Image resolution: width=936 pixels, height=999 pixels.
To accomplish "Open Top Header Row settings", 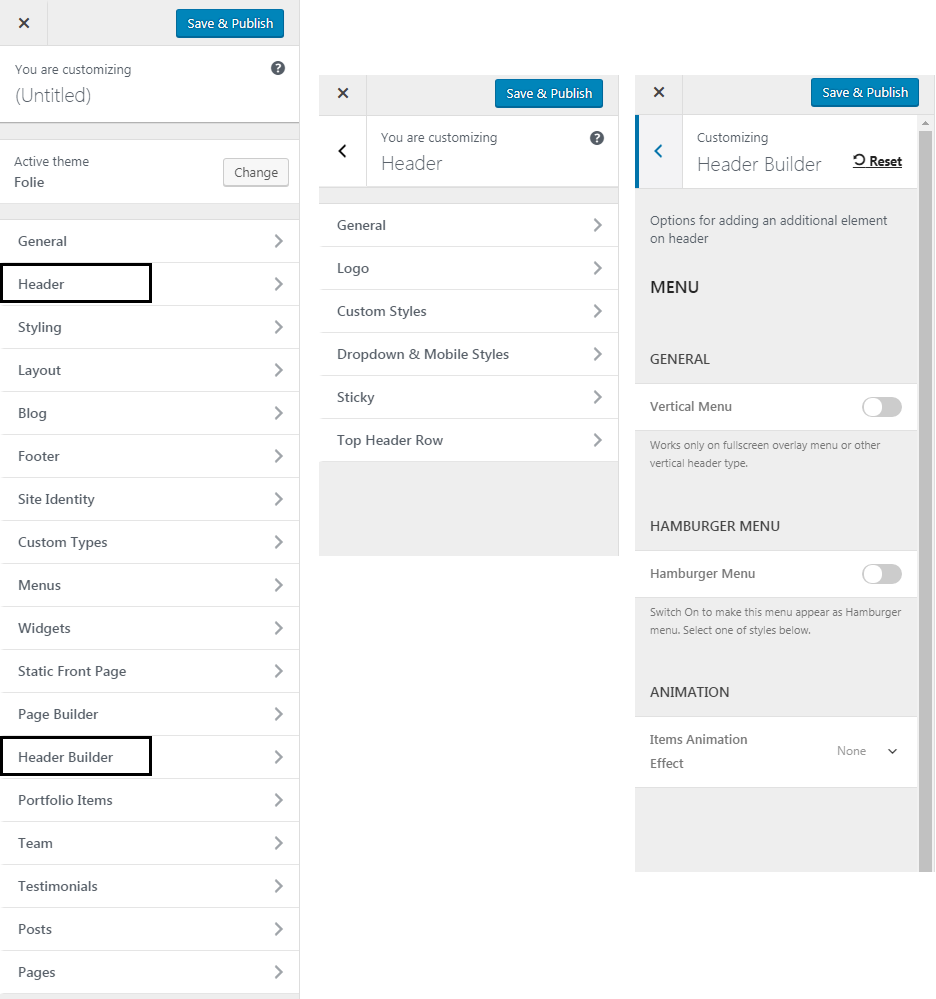I will pos(468,440).
